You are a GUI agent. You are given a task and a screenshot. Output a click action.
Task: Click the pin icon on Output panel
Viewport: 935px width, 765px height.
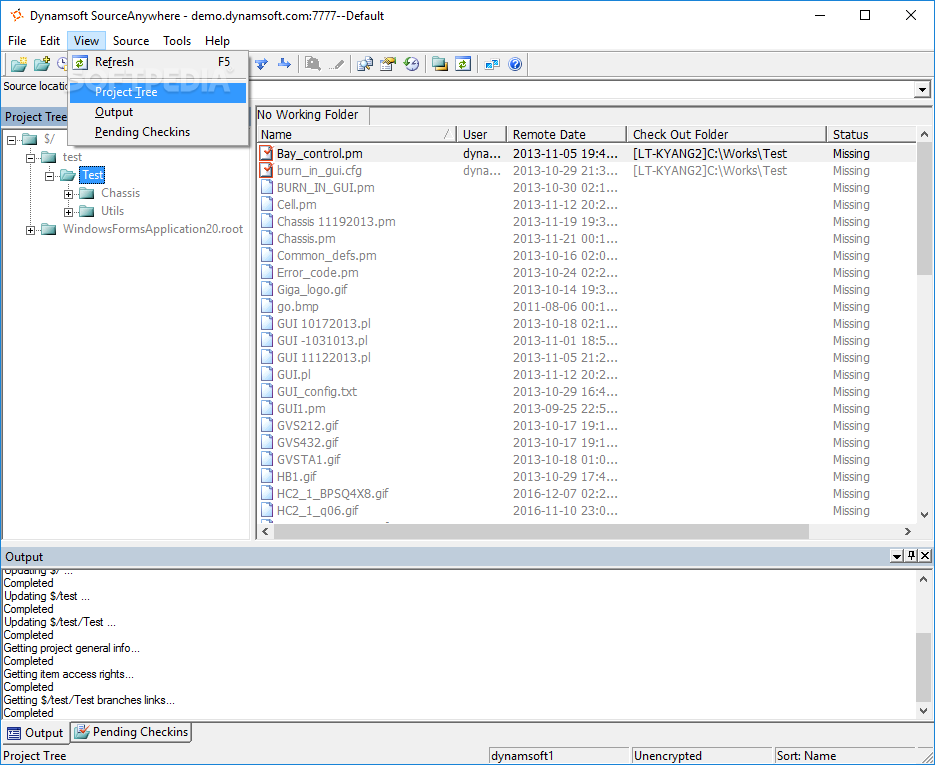(x=911, y=556)
